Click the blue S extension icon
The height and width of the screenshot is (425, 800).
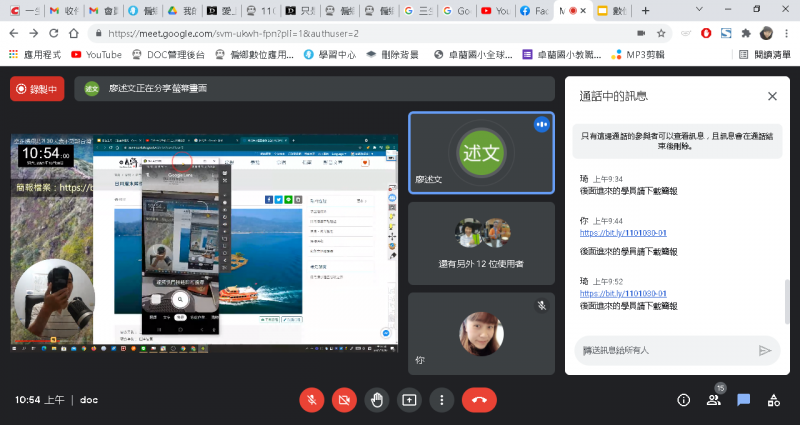coord(726,33)
